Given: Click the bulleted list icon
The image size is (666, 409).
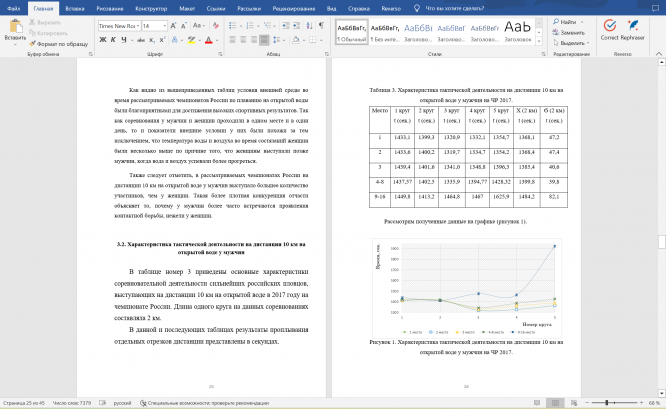Looking at the screenshot, I should [231, 23].
